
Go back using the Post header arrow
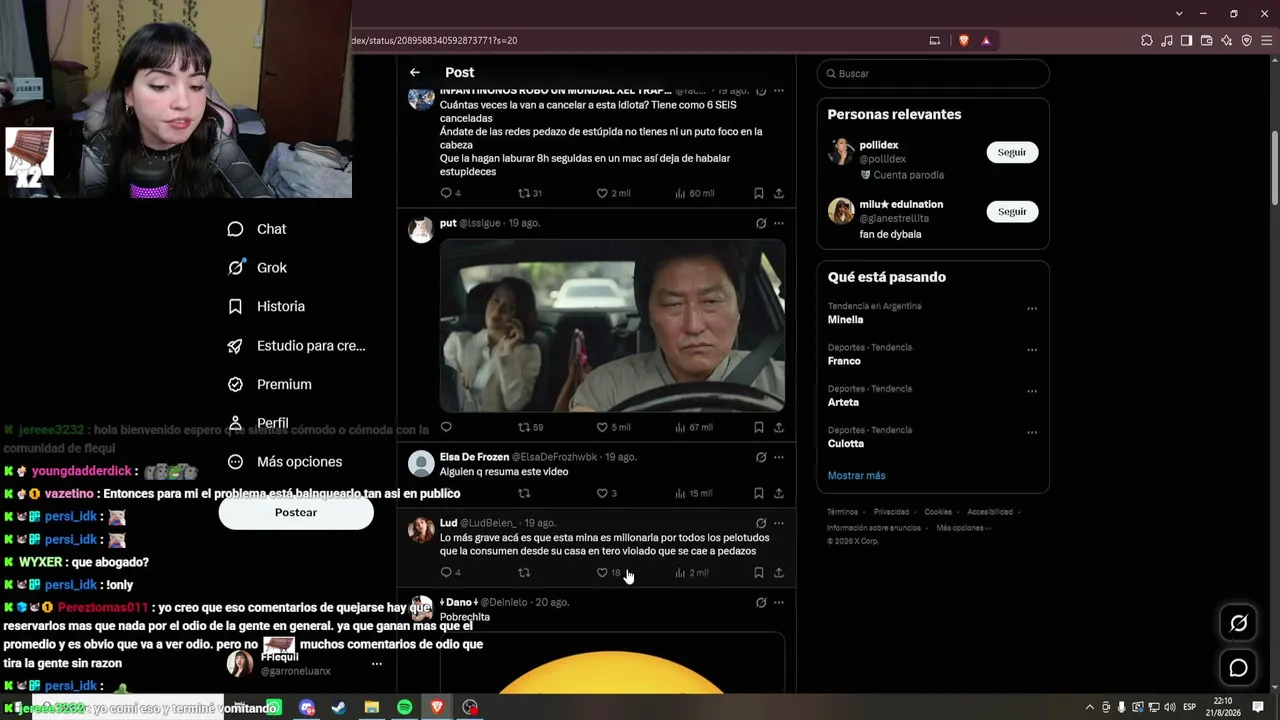tap(415, 72)
